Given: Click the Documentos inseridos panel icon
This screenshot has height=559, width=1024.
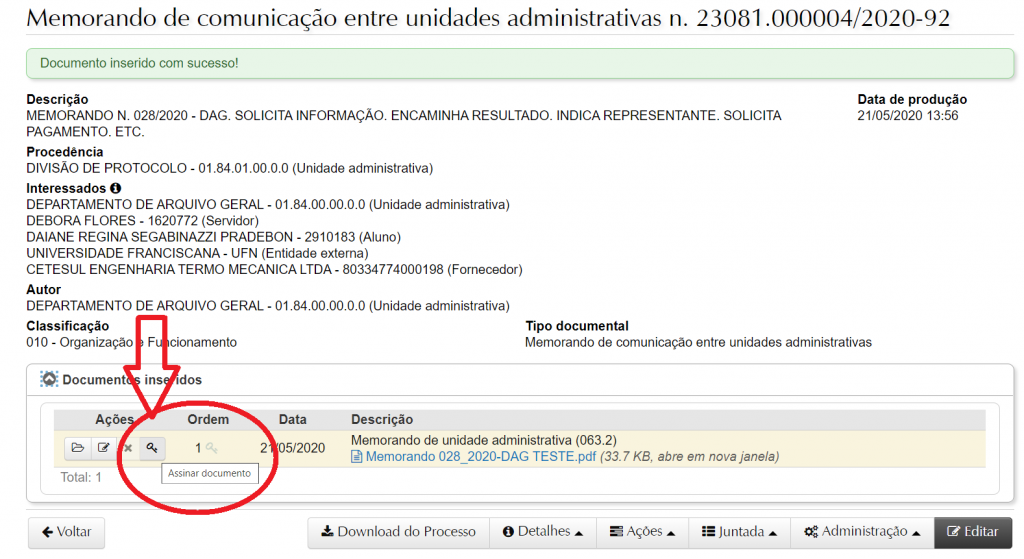Looking at the screenshot, I should point(49,380).
